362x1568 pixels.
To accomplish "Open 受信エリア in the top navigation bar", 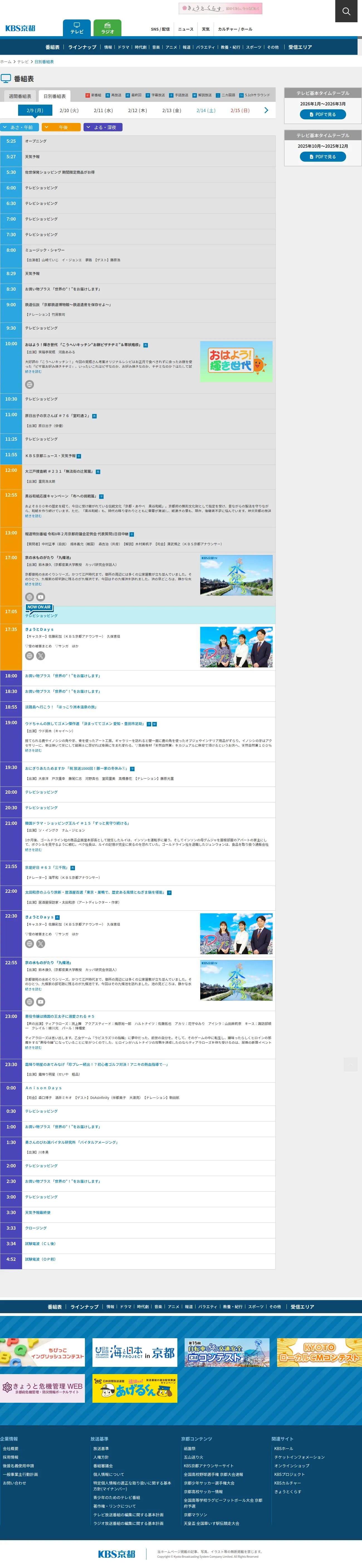I will [x=300, y=47].
